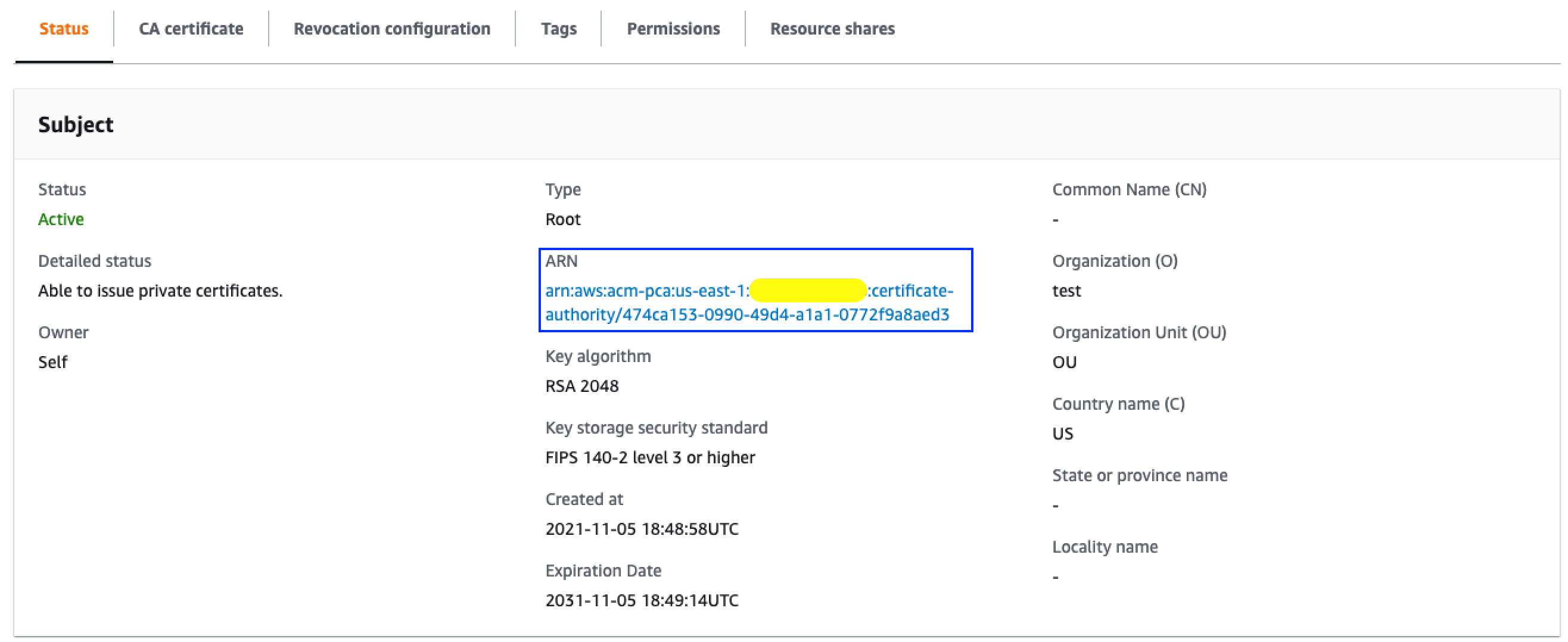1568x642 pixels.
Task: Select the green Active status text
Action: pos(61,219)
